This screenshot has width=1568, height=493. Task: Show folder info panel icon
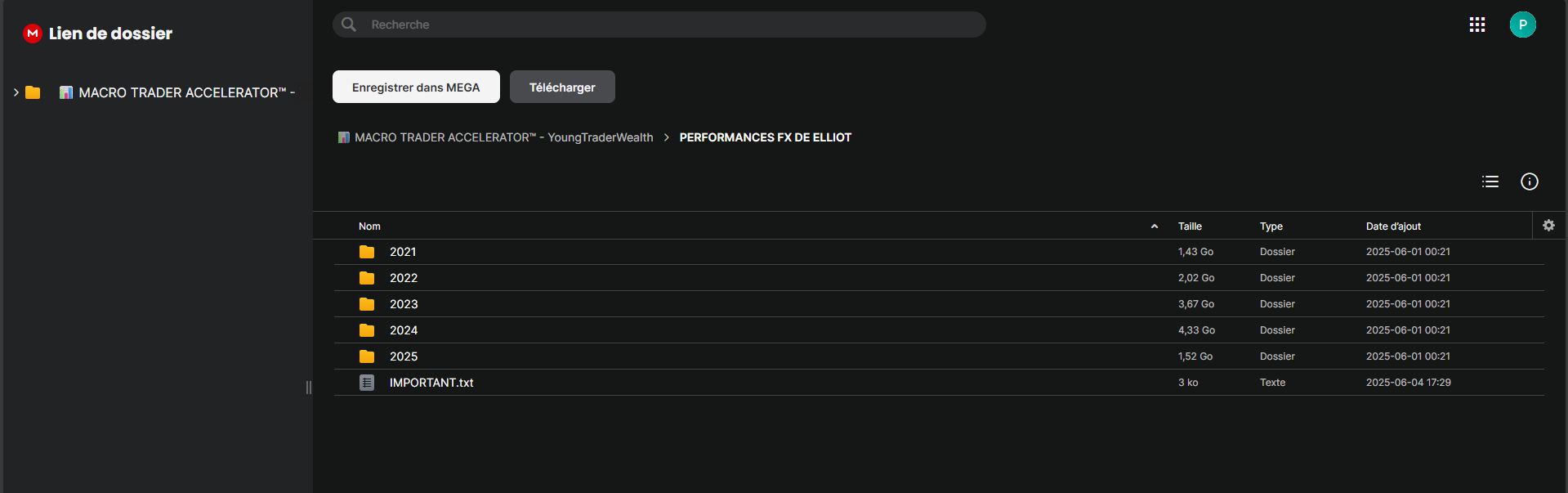[1530, 182]
